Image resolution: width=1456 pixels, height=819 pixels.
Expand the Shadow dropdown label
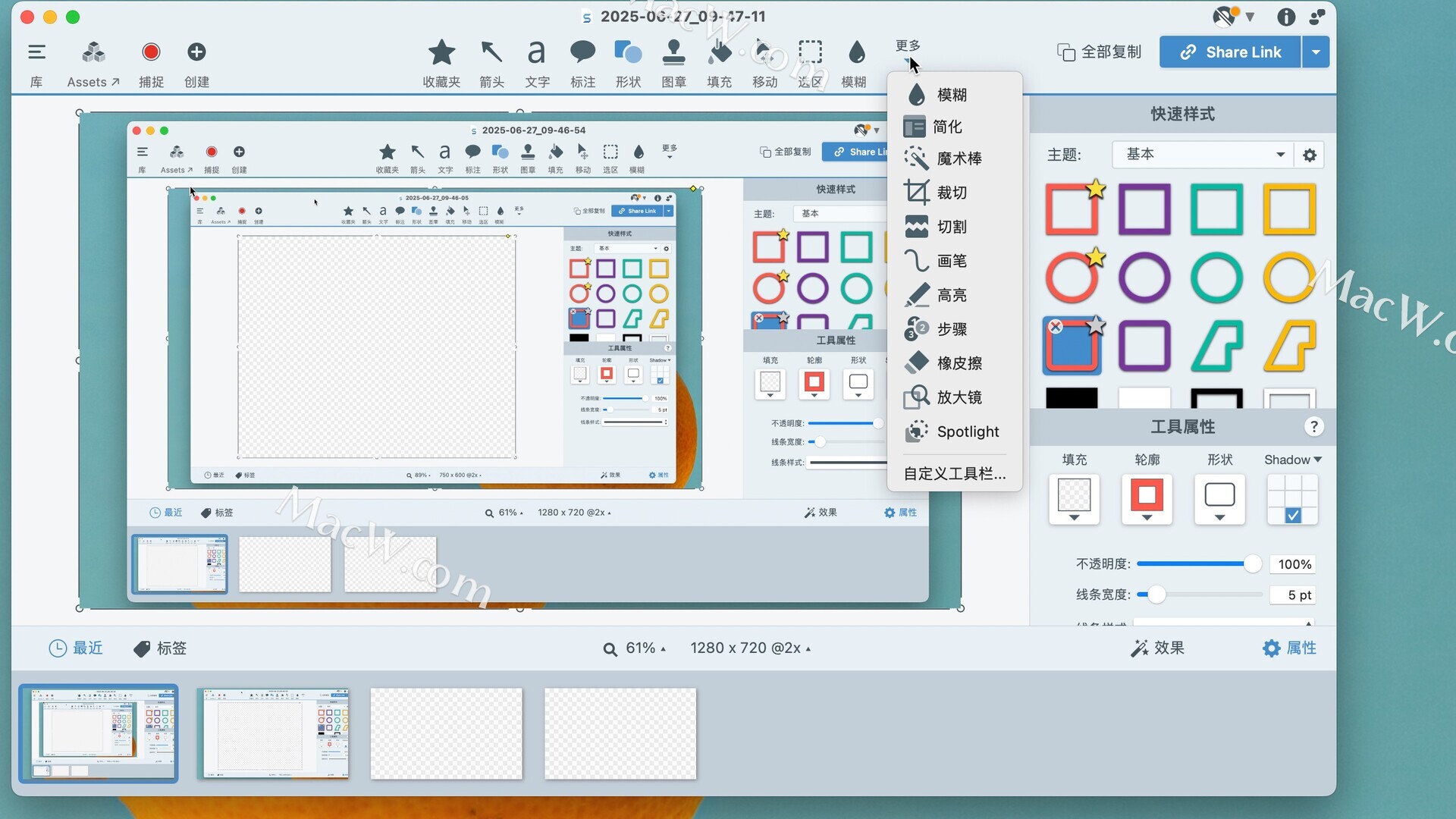(x=1293, y=460)
